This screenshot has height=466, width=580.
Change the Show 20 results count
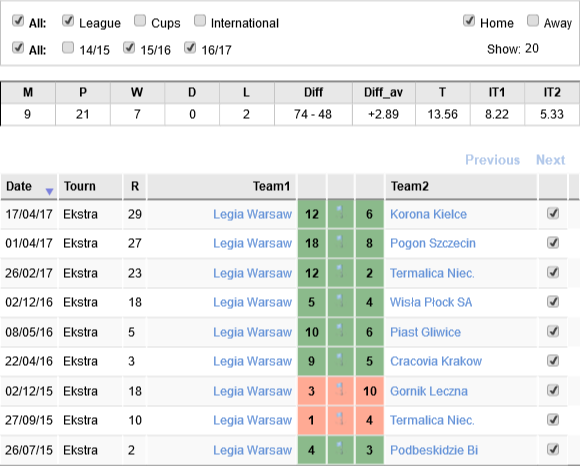(532, 48)
